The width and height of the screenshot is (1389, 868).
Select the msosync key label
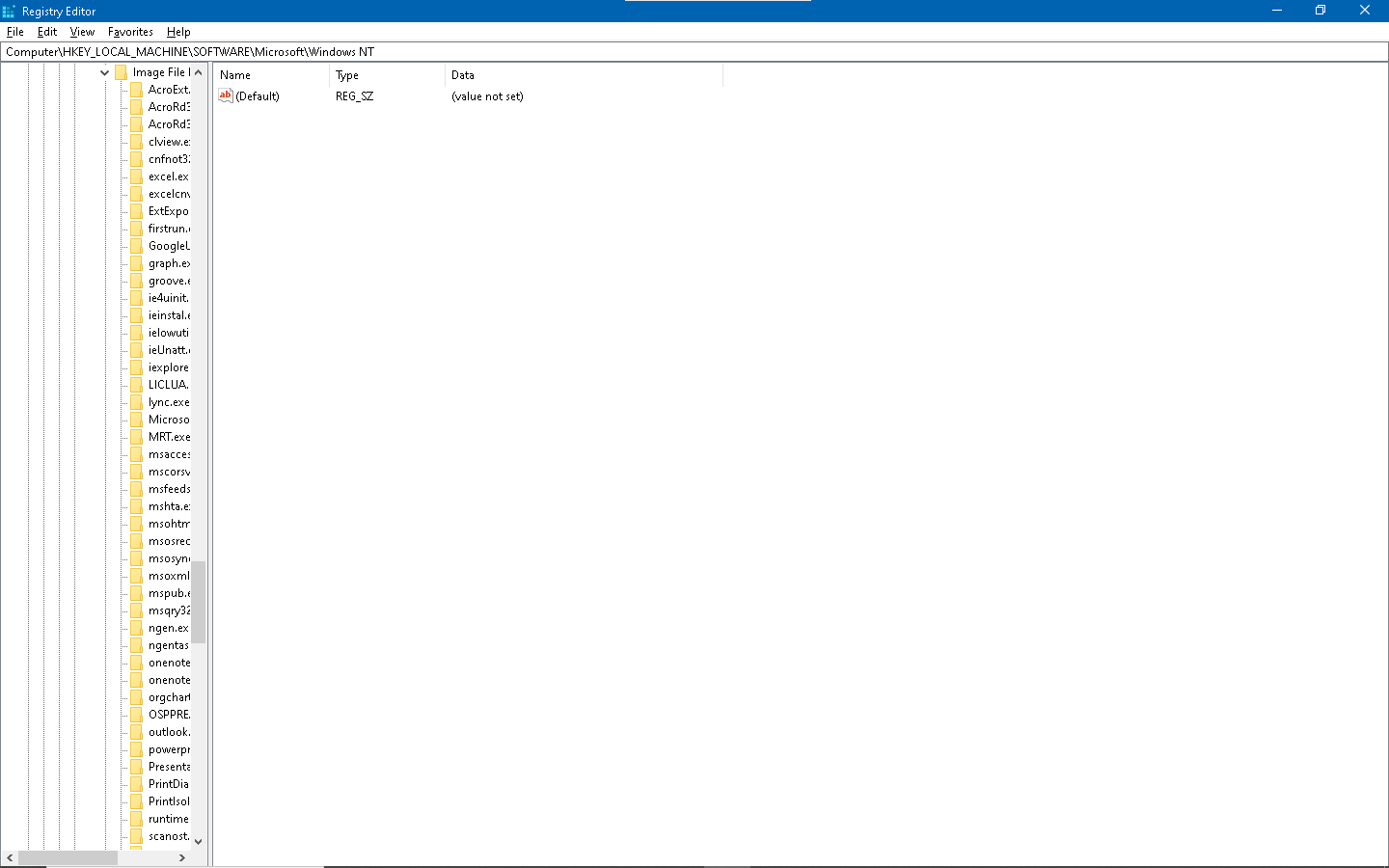coord(169,558)
